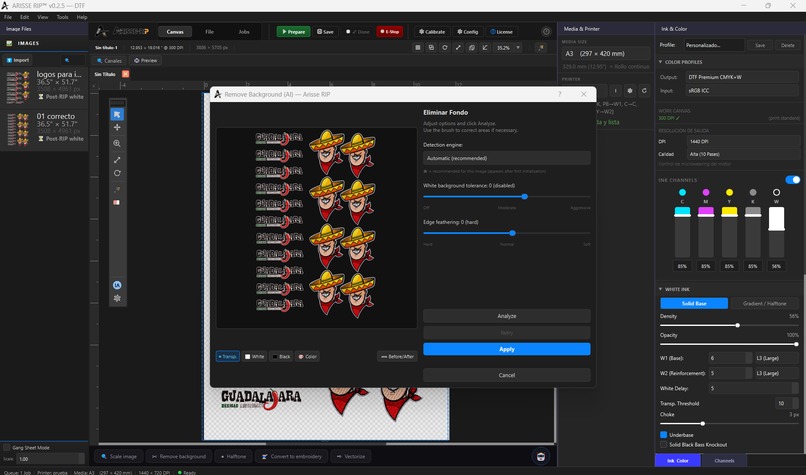Image resolution: width=806 pixels, height=475 pixels.
Task: Open the gear tool in the canvas toolbox
Action: click(x=117, y=298)
